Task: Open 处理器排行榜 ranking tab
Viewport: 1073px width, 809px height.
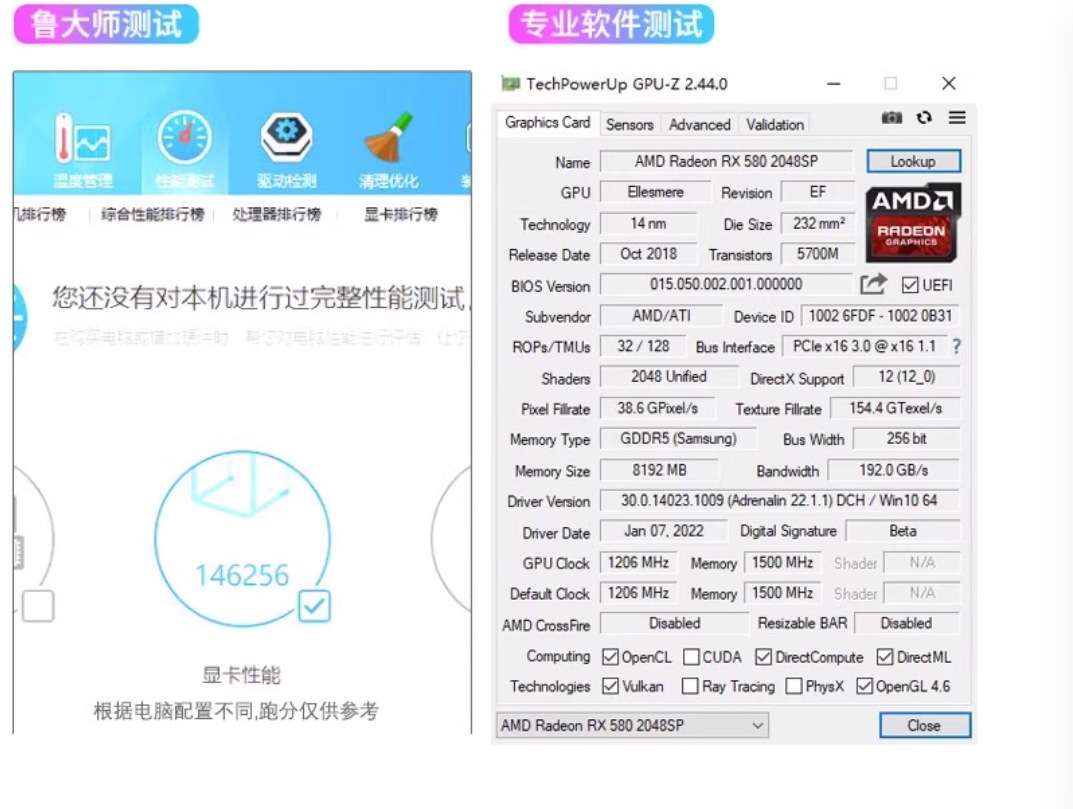Action: pos(276,214)
